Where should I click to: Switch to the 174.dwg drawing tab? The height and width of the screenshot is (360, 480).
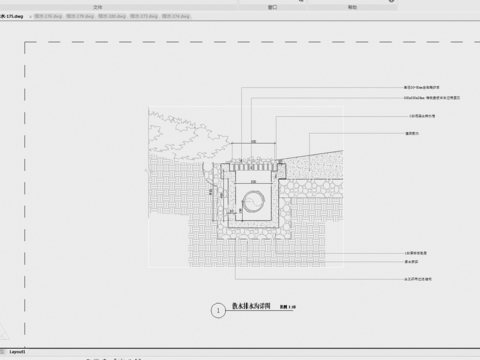176,16
